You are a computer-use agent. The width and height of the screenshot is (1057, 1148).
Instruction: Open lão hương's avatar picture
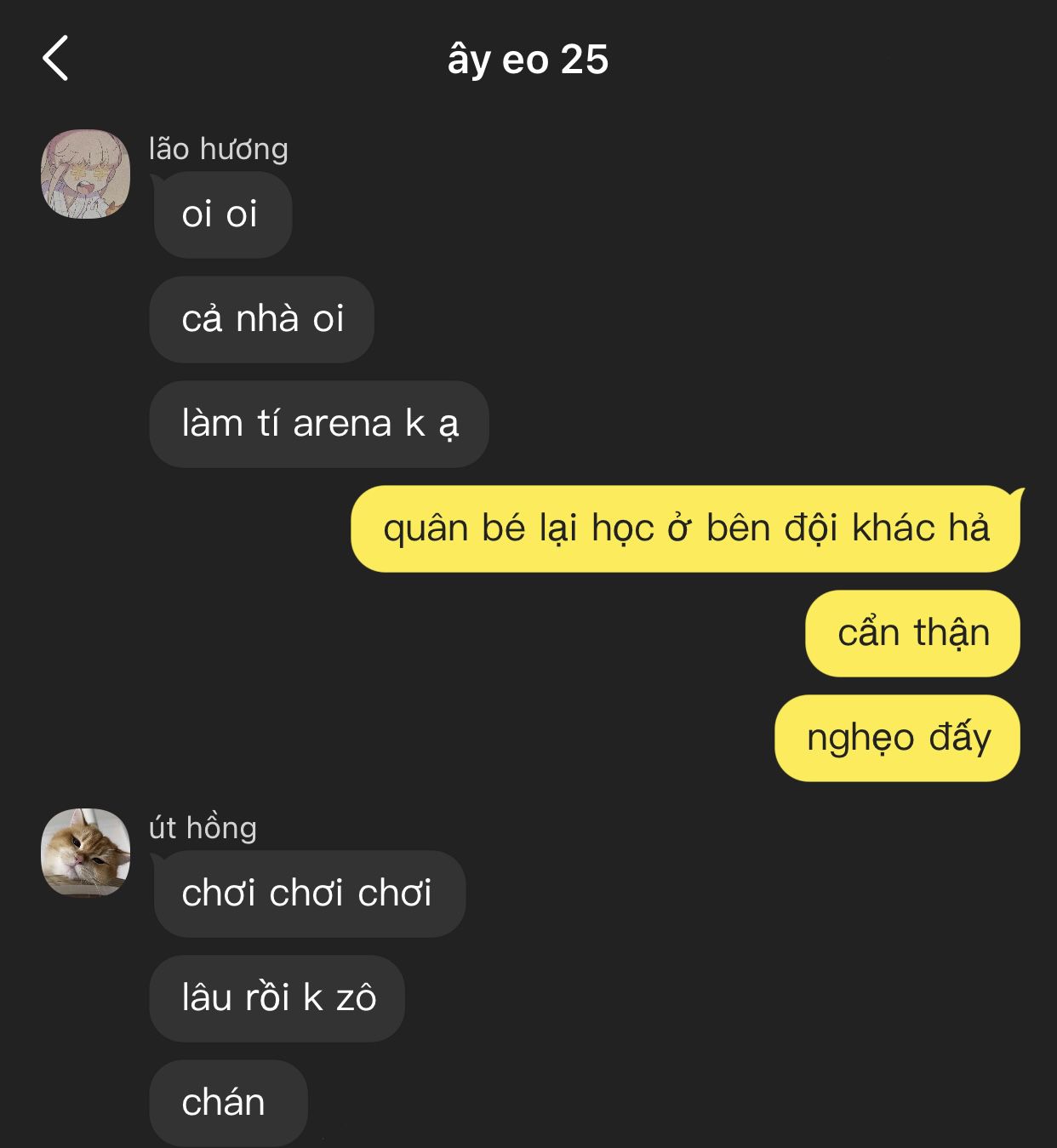click(85, 174)
